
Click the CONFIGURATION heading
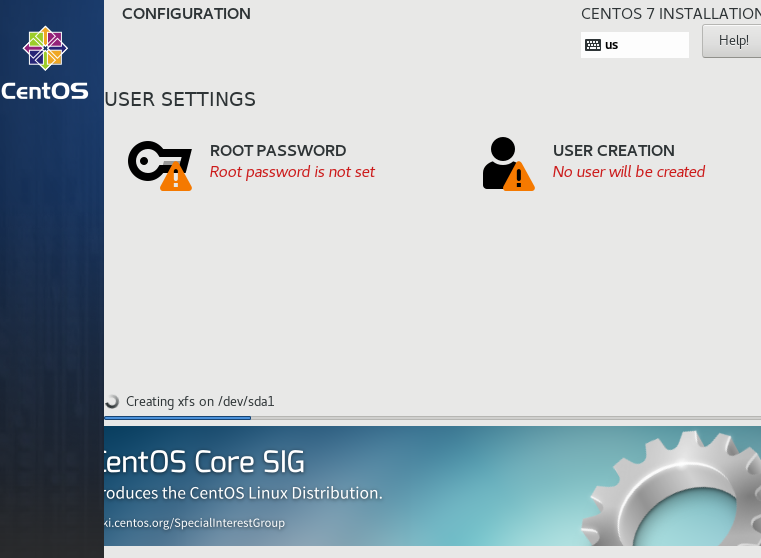(x=186, y=14)
